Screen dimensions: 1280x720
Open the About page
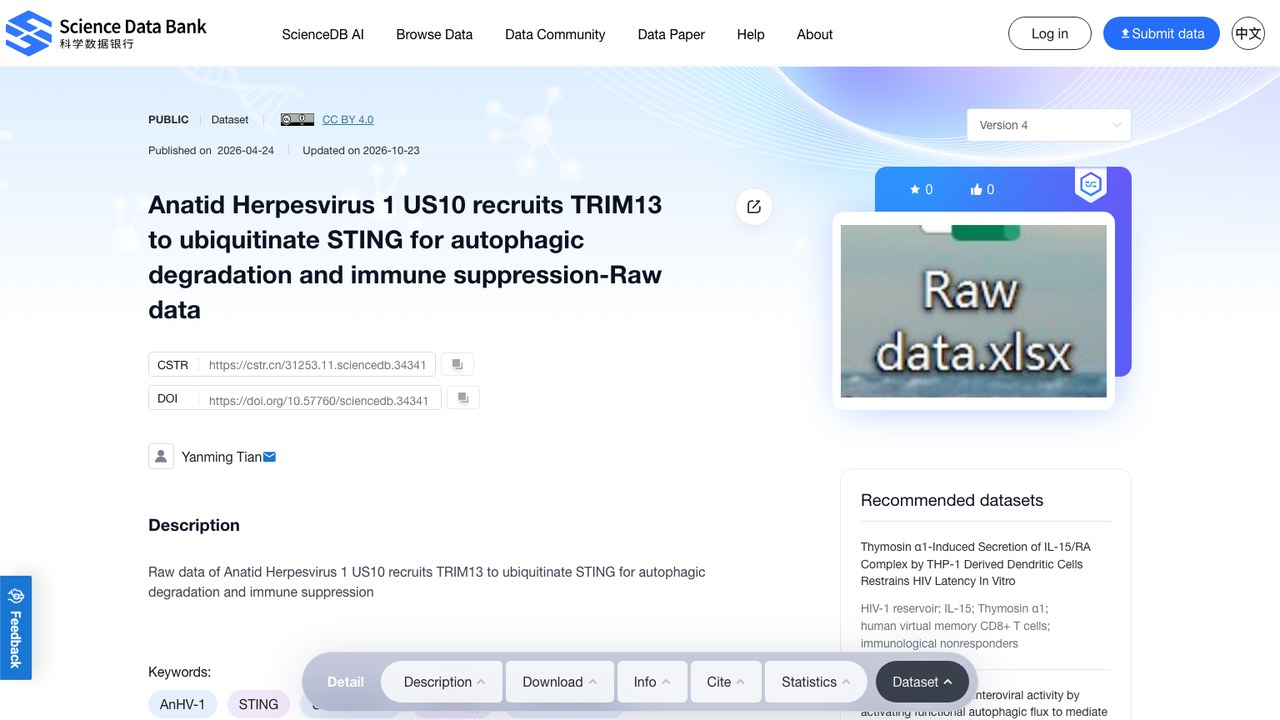pyautogui.click(x=815, y=34)
